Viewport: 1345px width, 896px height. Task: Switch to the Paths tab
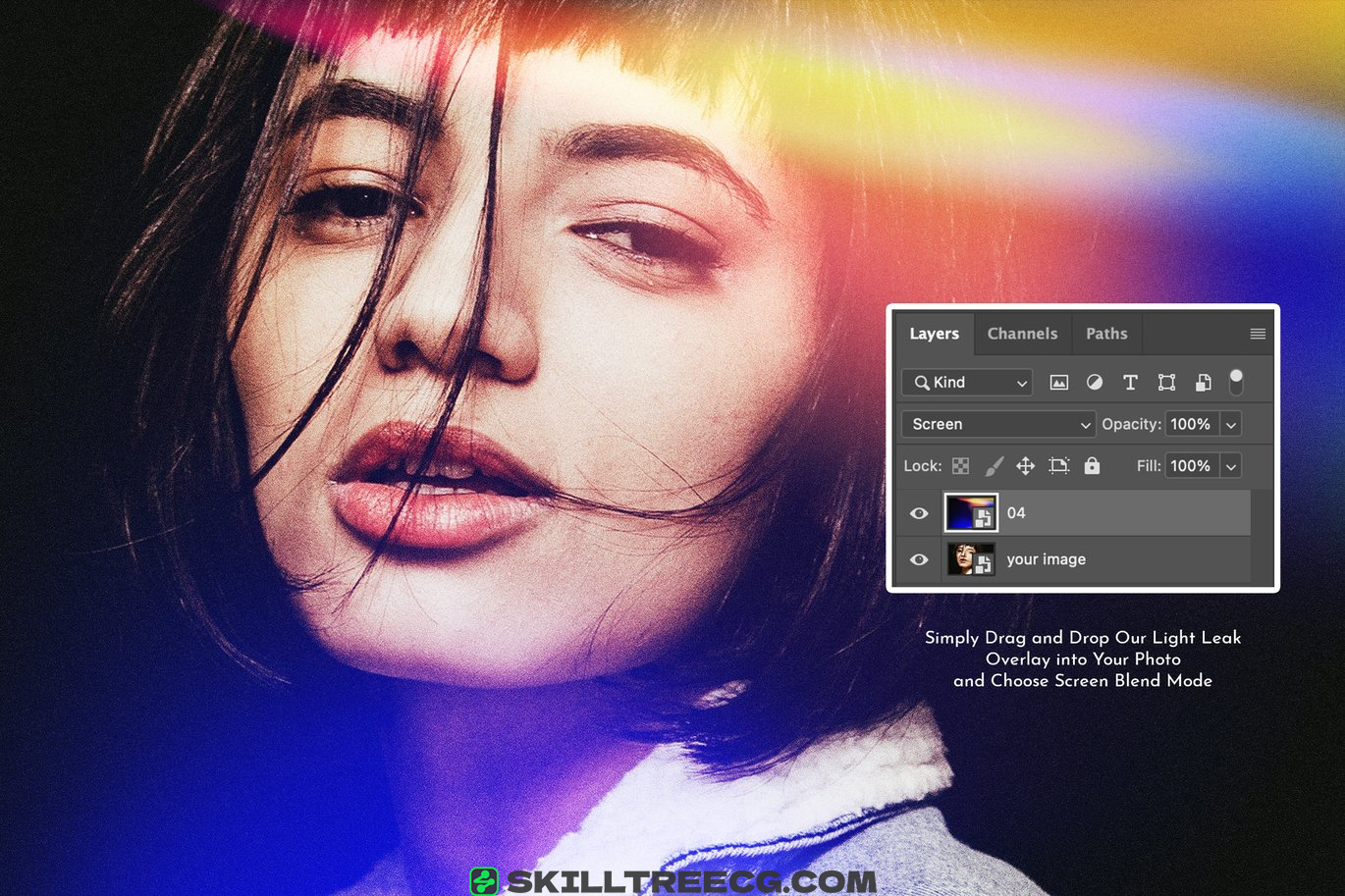1106,334
